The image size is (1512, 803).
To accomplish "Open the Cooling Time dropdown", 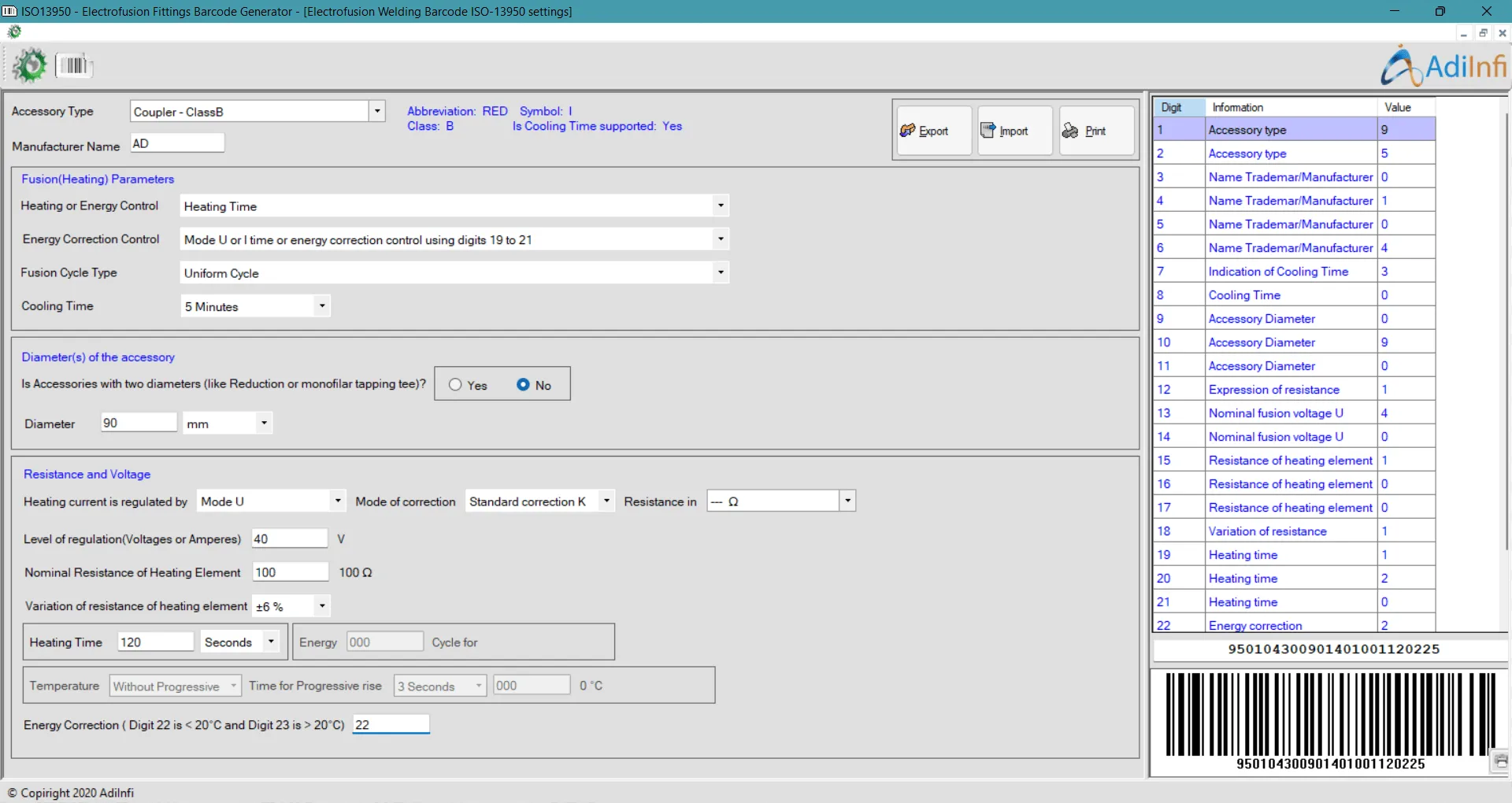I will pos(321,306).
